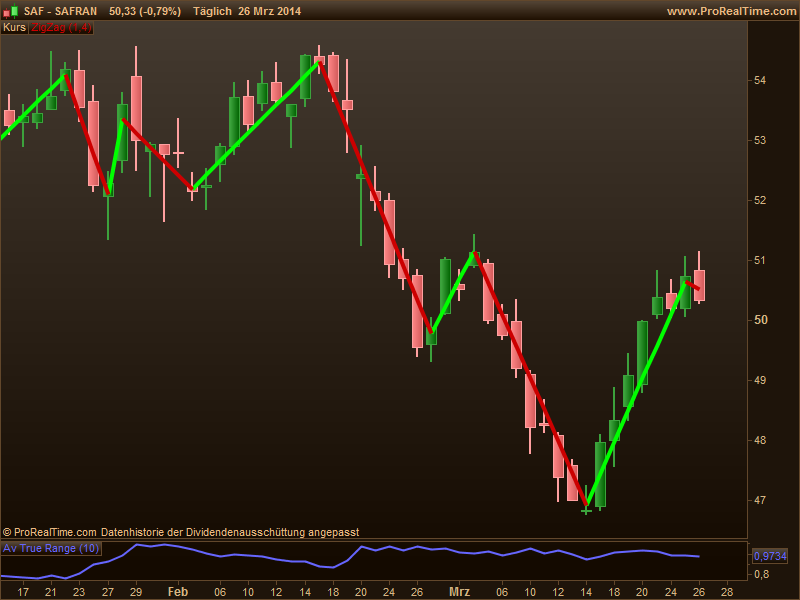The image size is (800, 600).
Task: Click the 52 price axis label
Action: click(760, 200)
